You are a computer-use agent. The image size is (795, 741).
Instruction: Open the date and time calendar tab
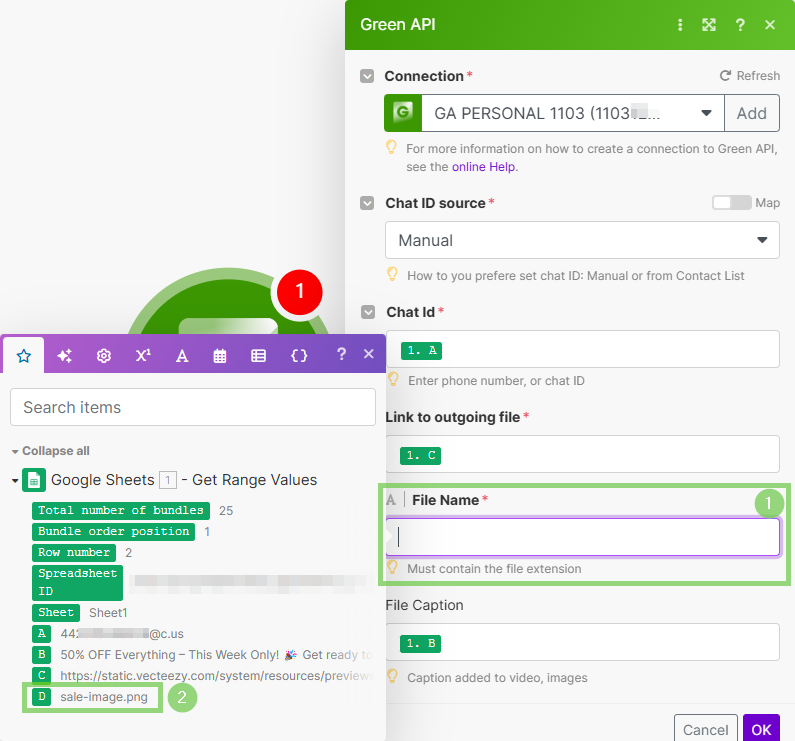pyautogui.click(x=220, y=355)
